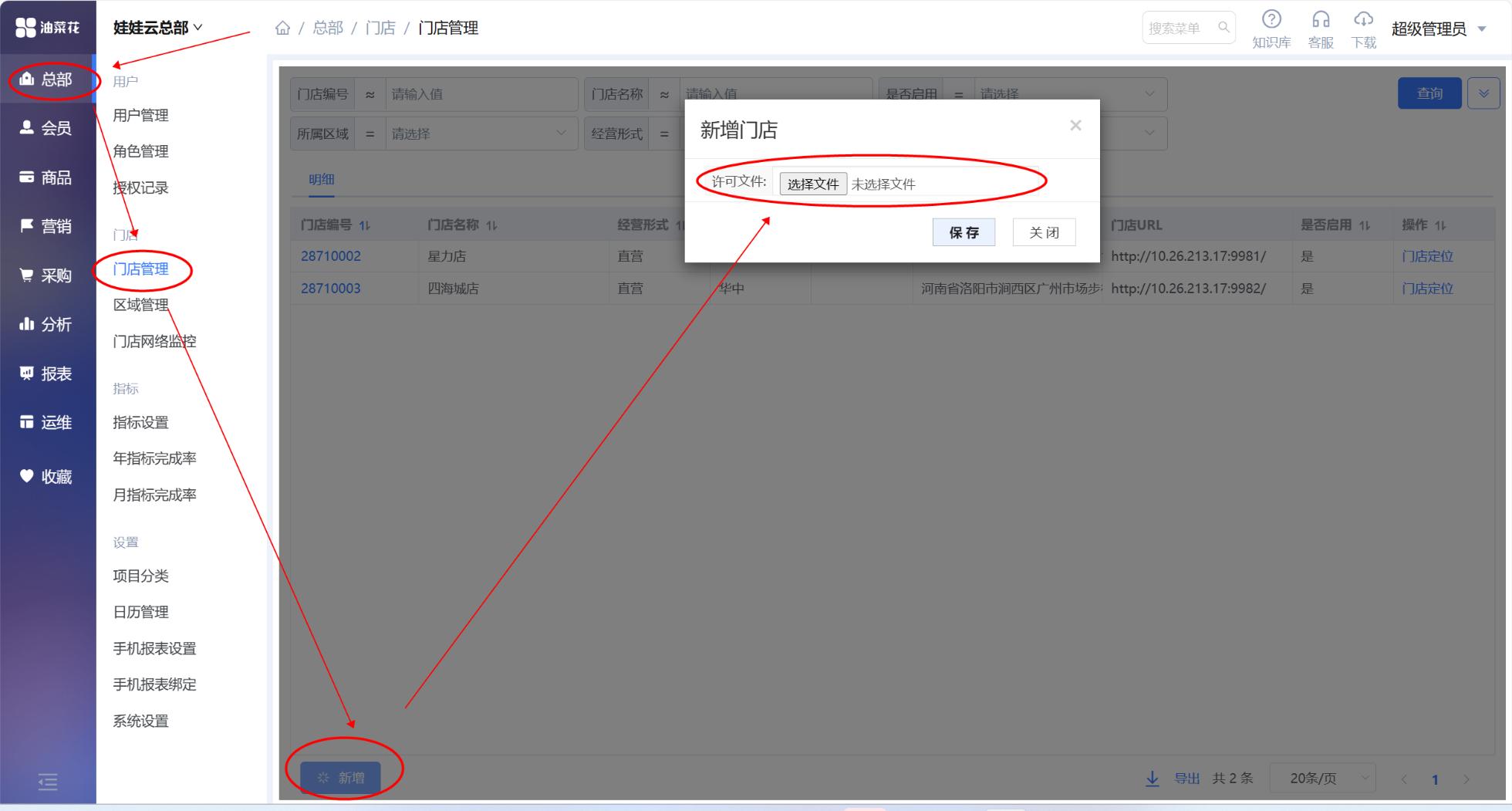Open the 客服 customer service icon

pos(1321,29)
